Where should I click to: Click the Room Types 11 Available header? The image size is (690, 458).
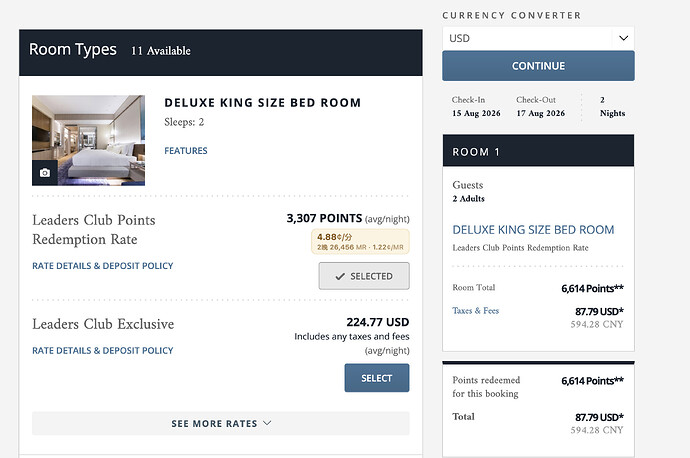(x=220, y=52)
